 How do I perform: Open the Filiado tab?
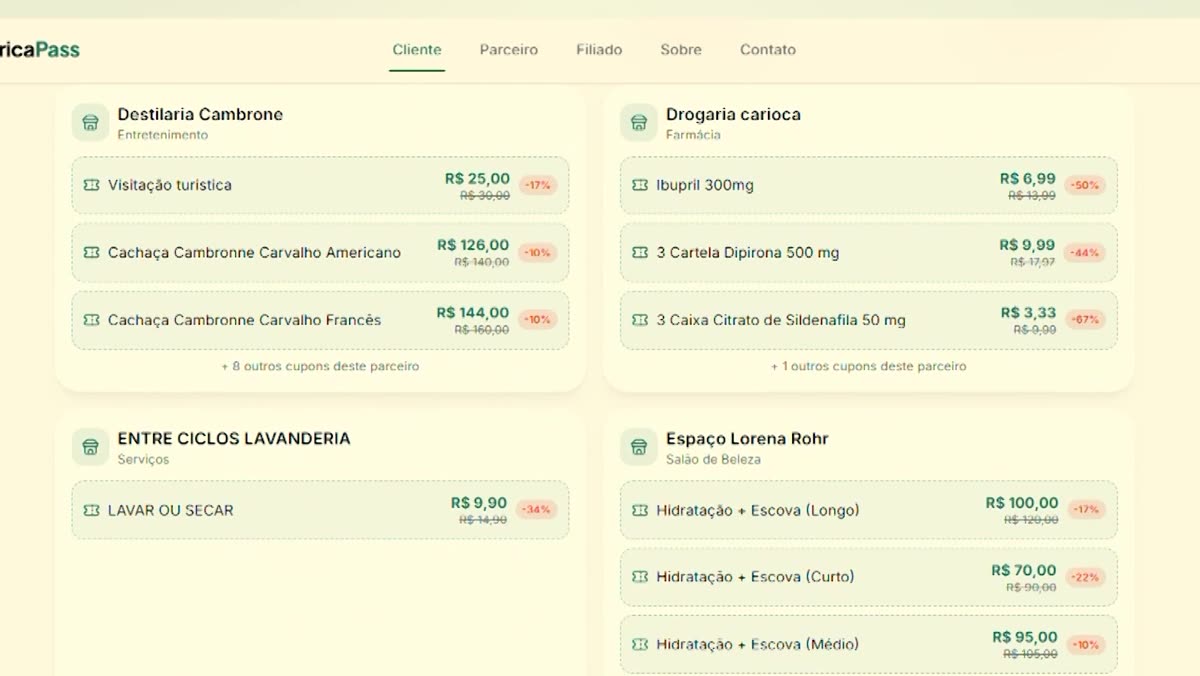tap(599, 50)
